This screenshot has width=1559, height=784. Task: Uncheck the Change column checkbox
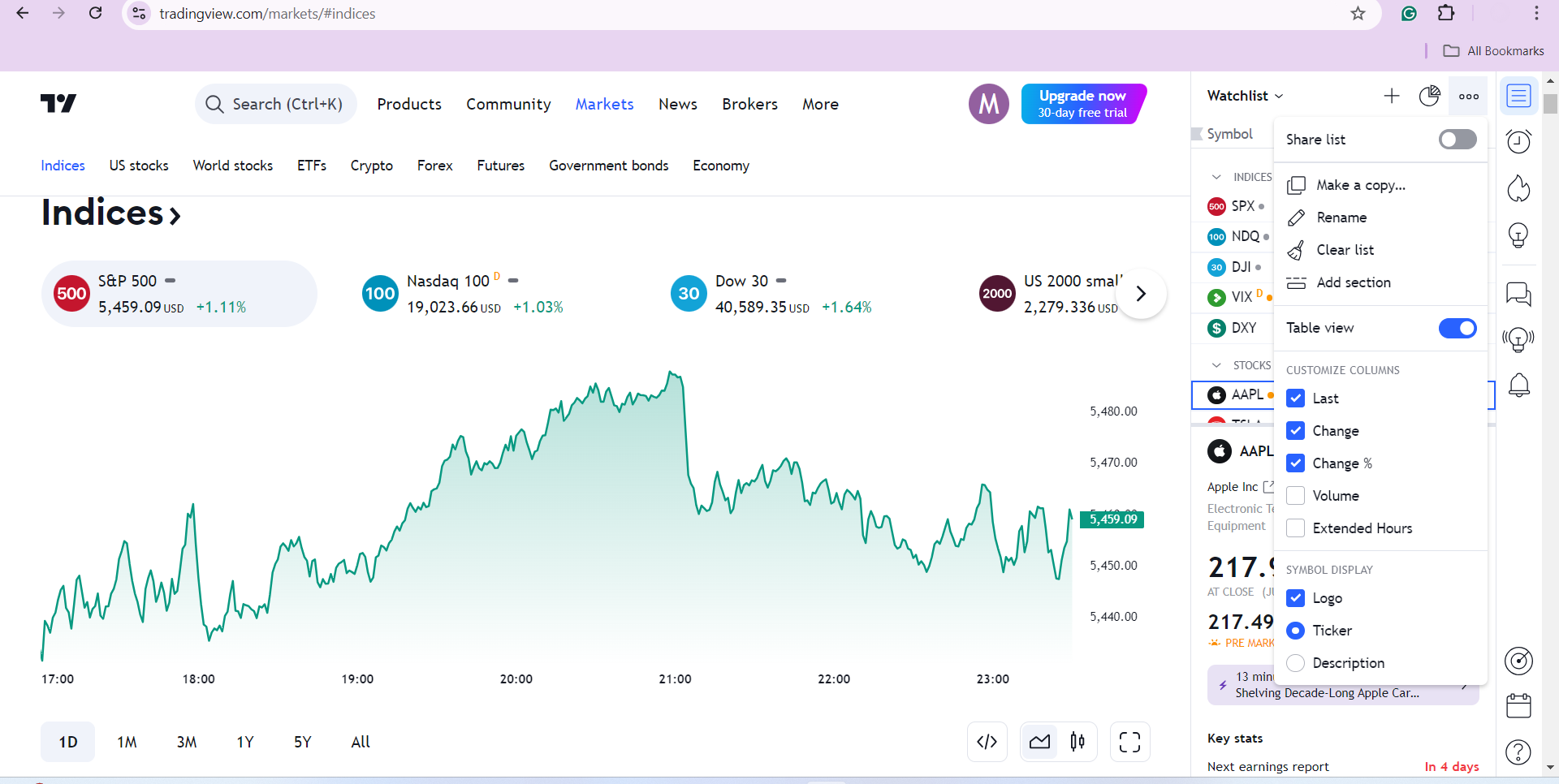click(1296, 431)
